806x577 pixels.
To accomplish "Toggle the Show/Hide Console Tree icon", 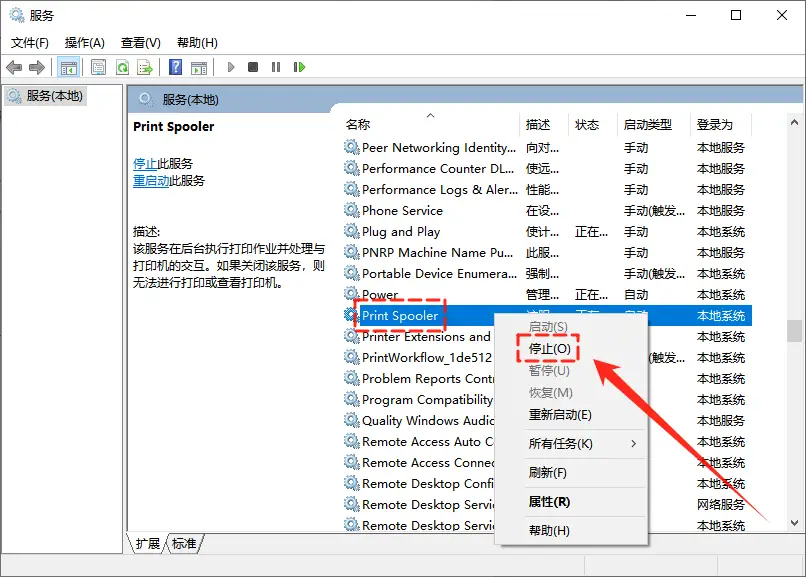I will pyautogui.click(x=69, y=67).
